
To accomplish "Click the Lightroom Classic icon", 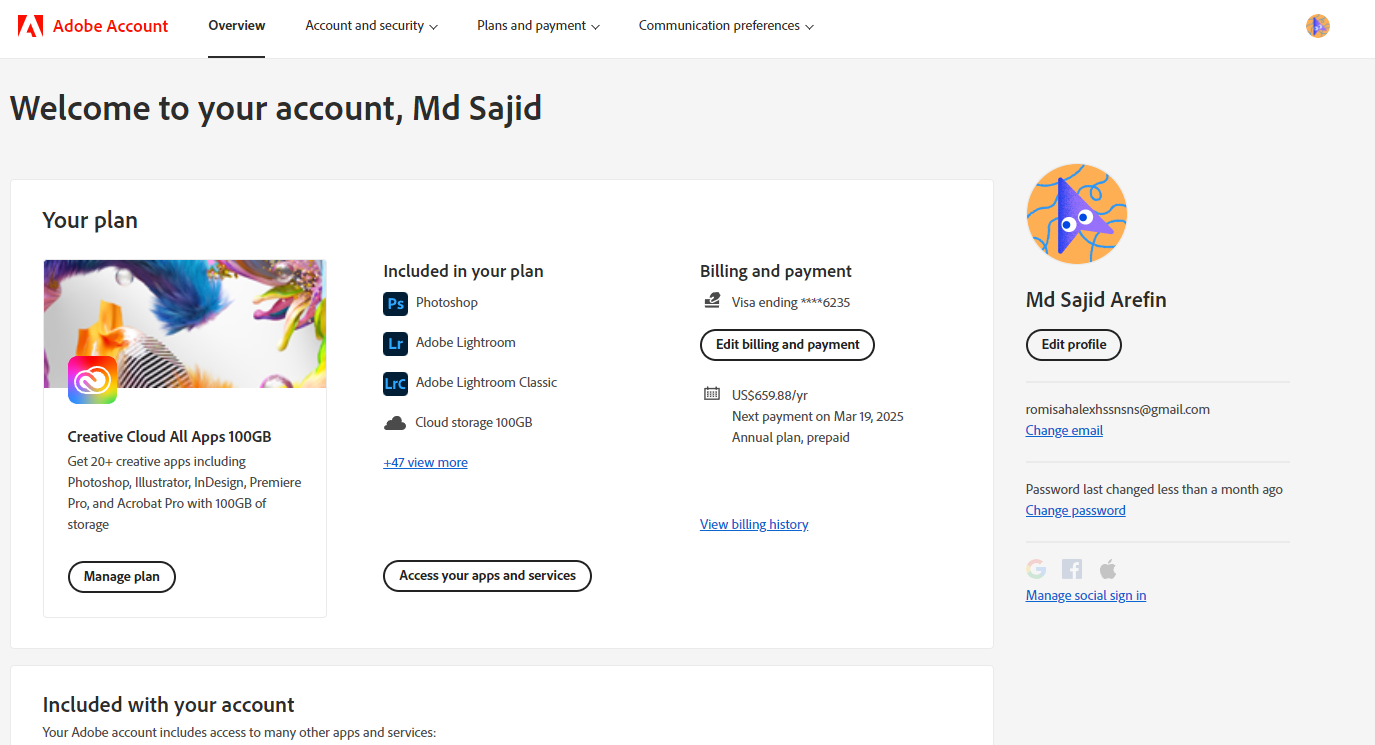I will point(395,383).
